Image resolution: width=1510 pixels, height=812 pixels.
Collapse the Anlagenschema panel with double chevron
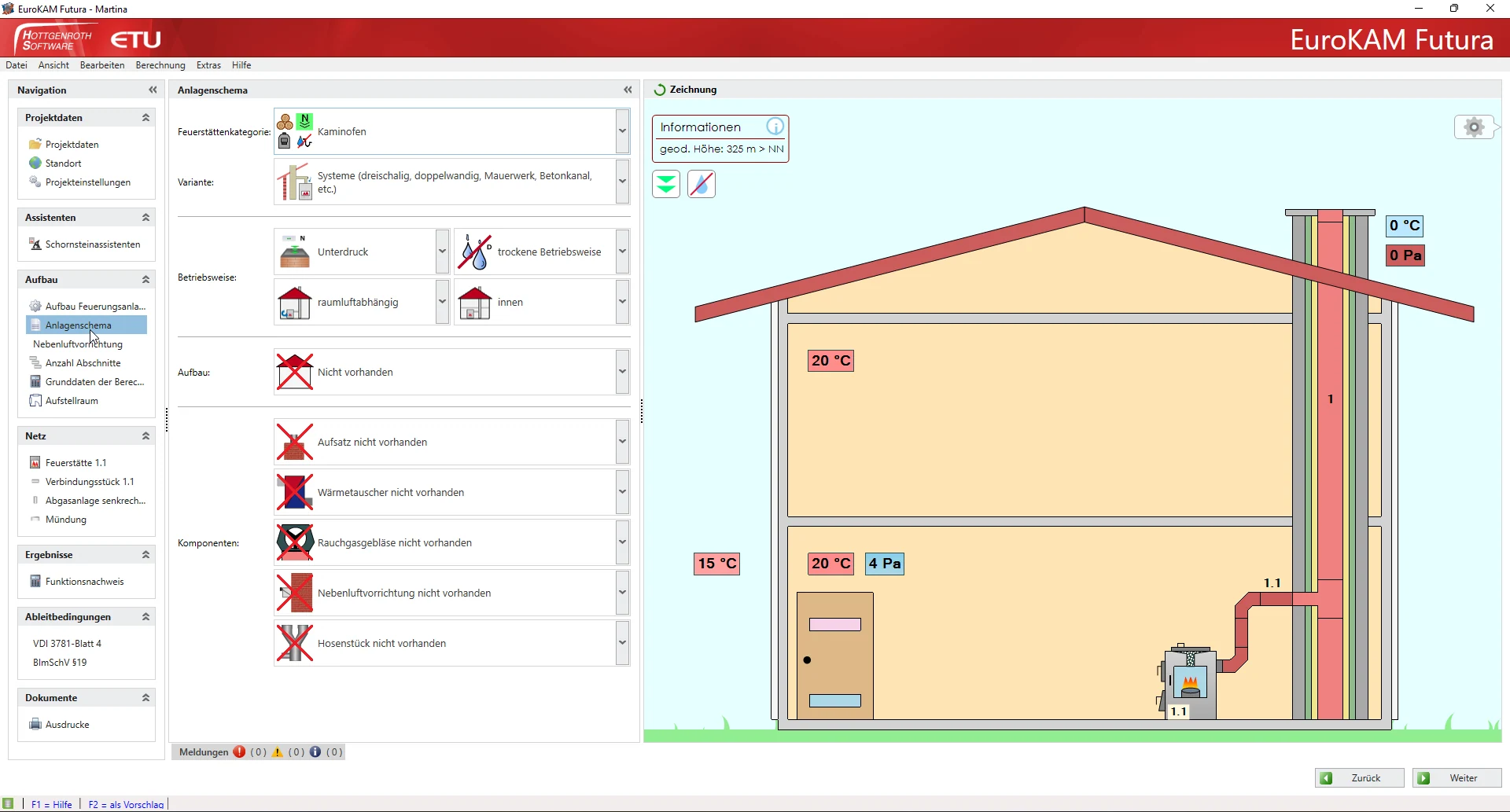[x=628, y=90]
